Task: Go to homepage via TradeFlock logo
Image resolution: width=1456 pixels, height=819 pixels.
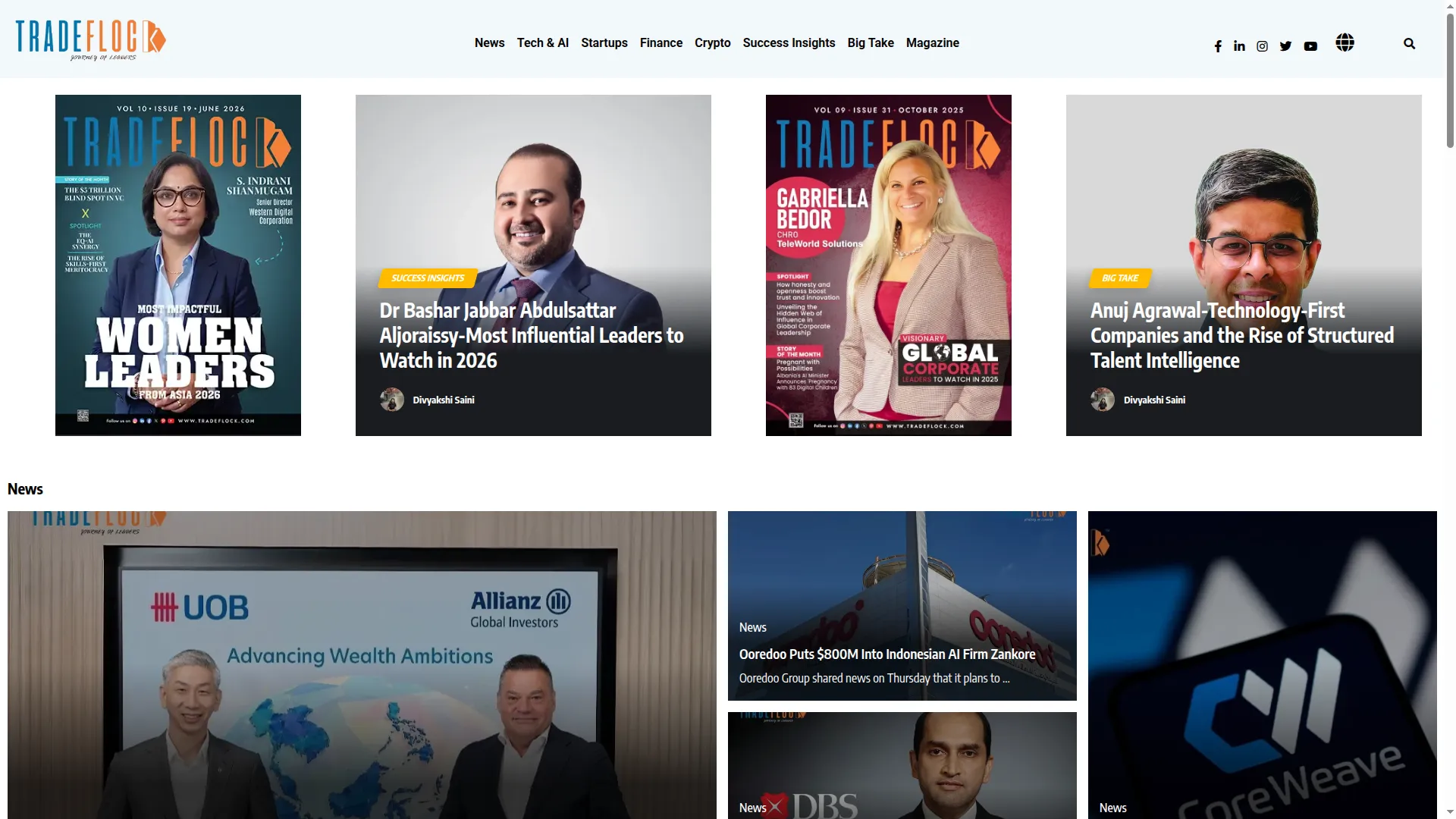Action: (x=91, y=40)
